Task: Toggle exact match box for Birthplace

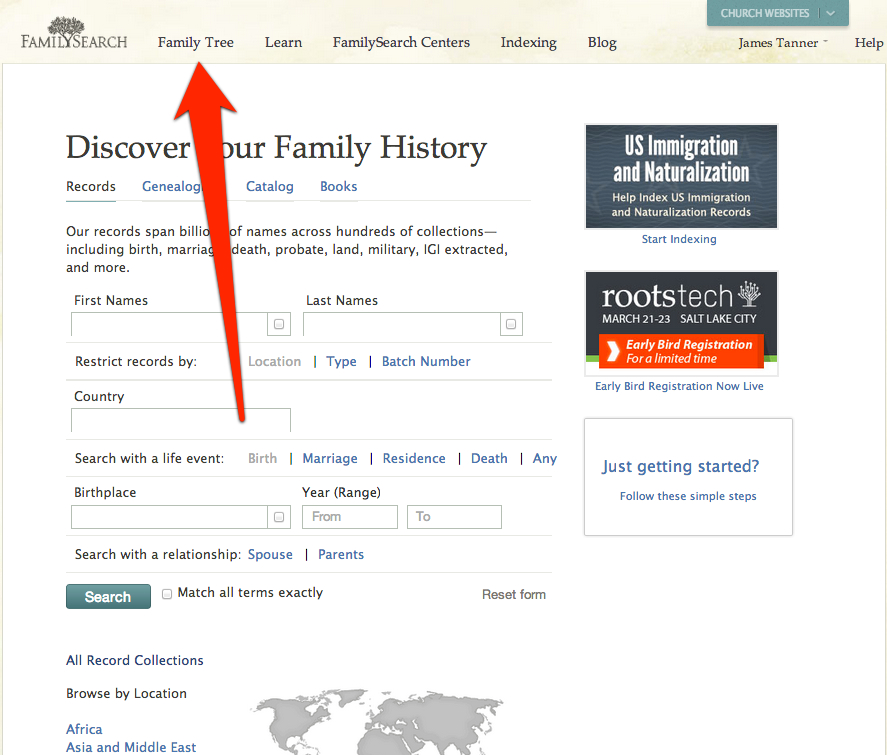Action: click(x=279, y=517)
